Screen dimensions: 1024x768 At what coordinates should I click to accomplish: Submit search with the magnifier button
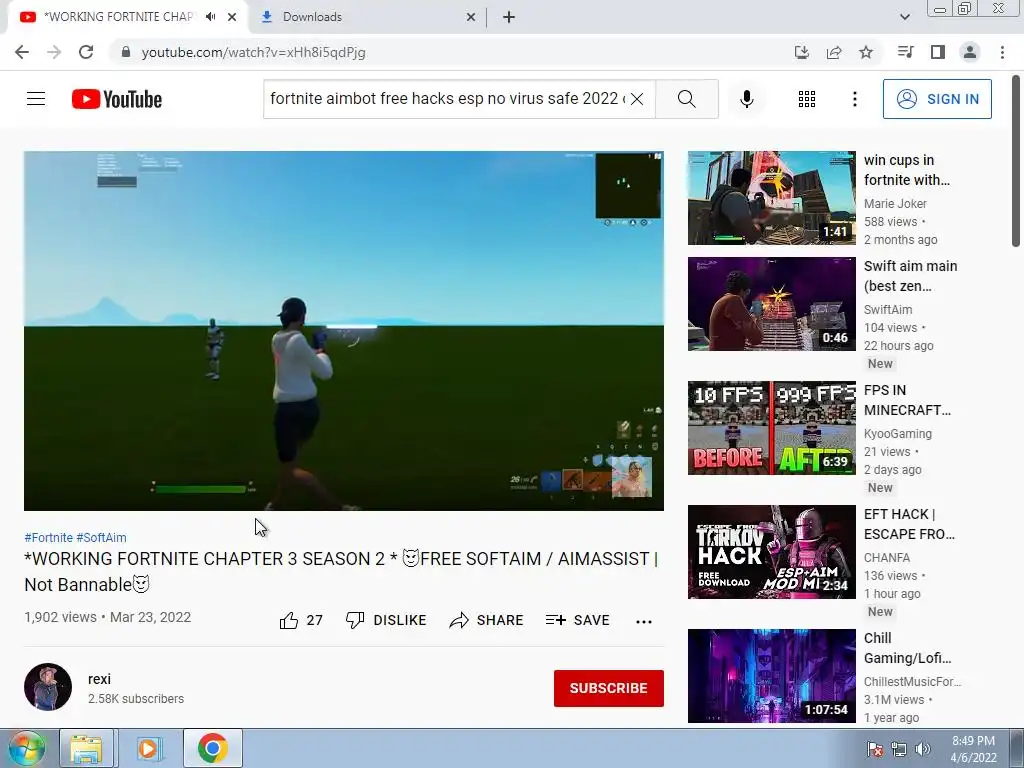[686, 99]
